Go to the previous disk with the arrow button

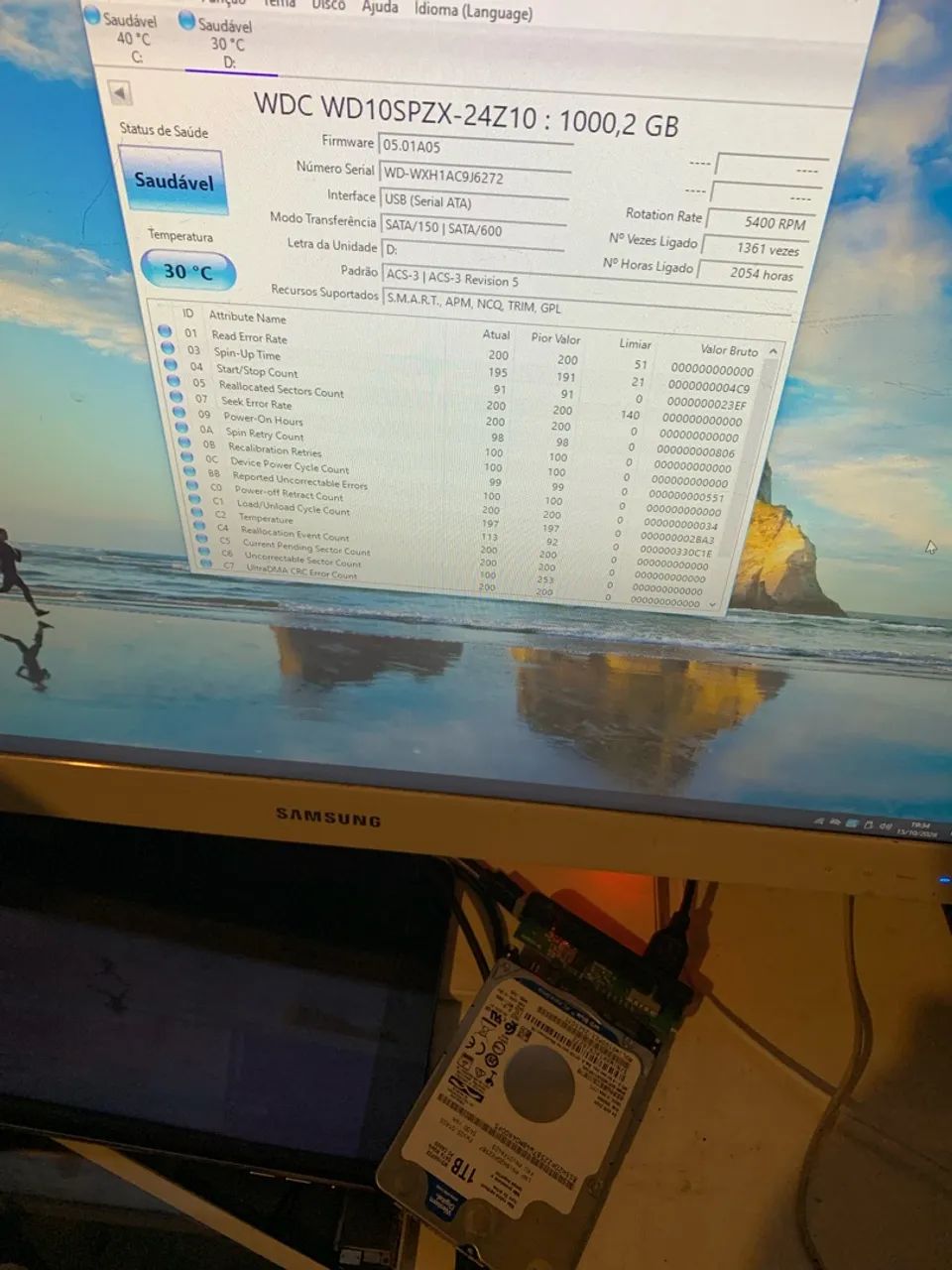tap(121, 94)
